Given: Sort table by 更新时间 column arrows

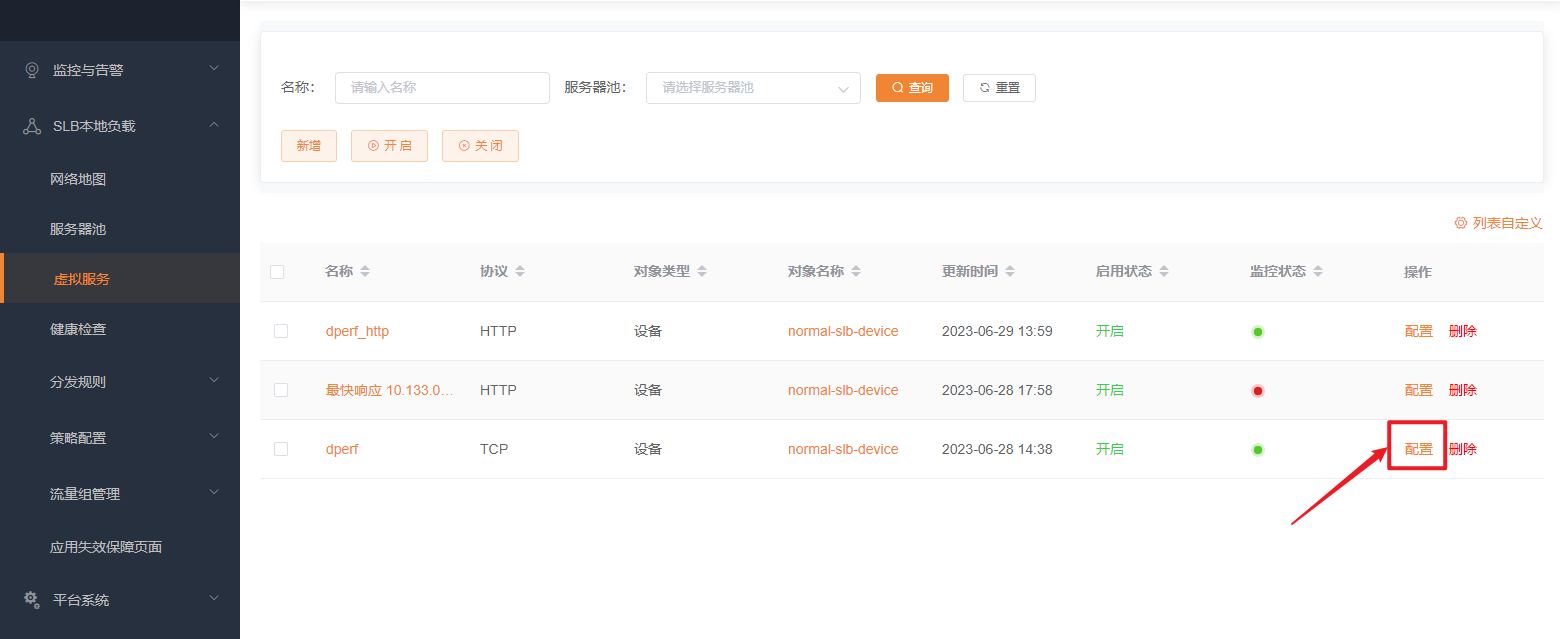Looking at the screenshot, I should (x=1010, y=272).
